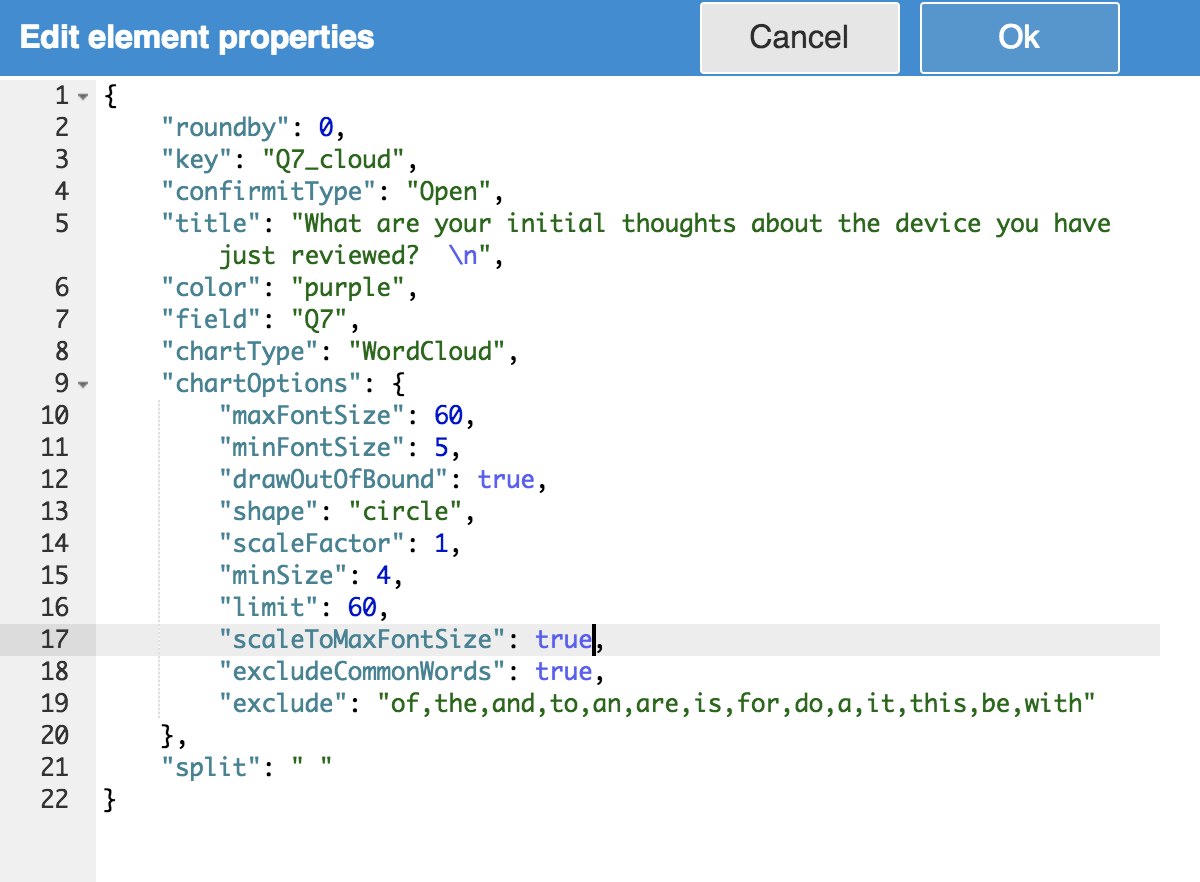Click the Edit element properties dialog title
1200x882 pixels.
tap(197, 38)
